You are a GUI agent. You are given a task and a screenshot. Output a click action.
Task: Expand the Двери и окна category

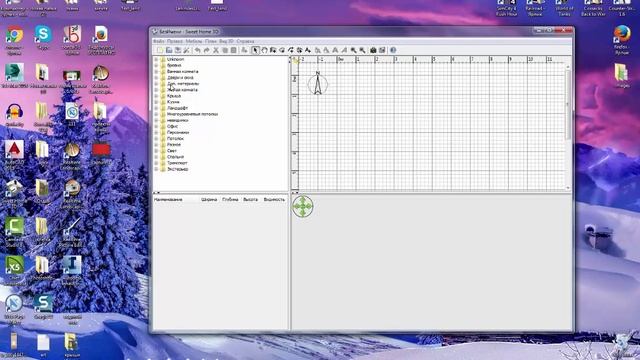point(156,78)
